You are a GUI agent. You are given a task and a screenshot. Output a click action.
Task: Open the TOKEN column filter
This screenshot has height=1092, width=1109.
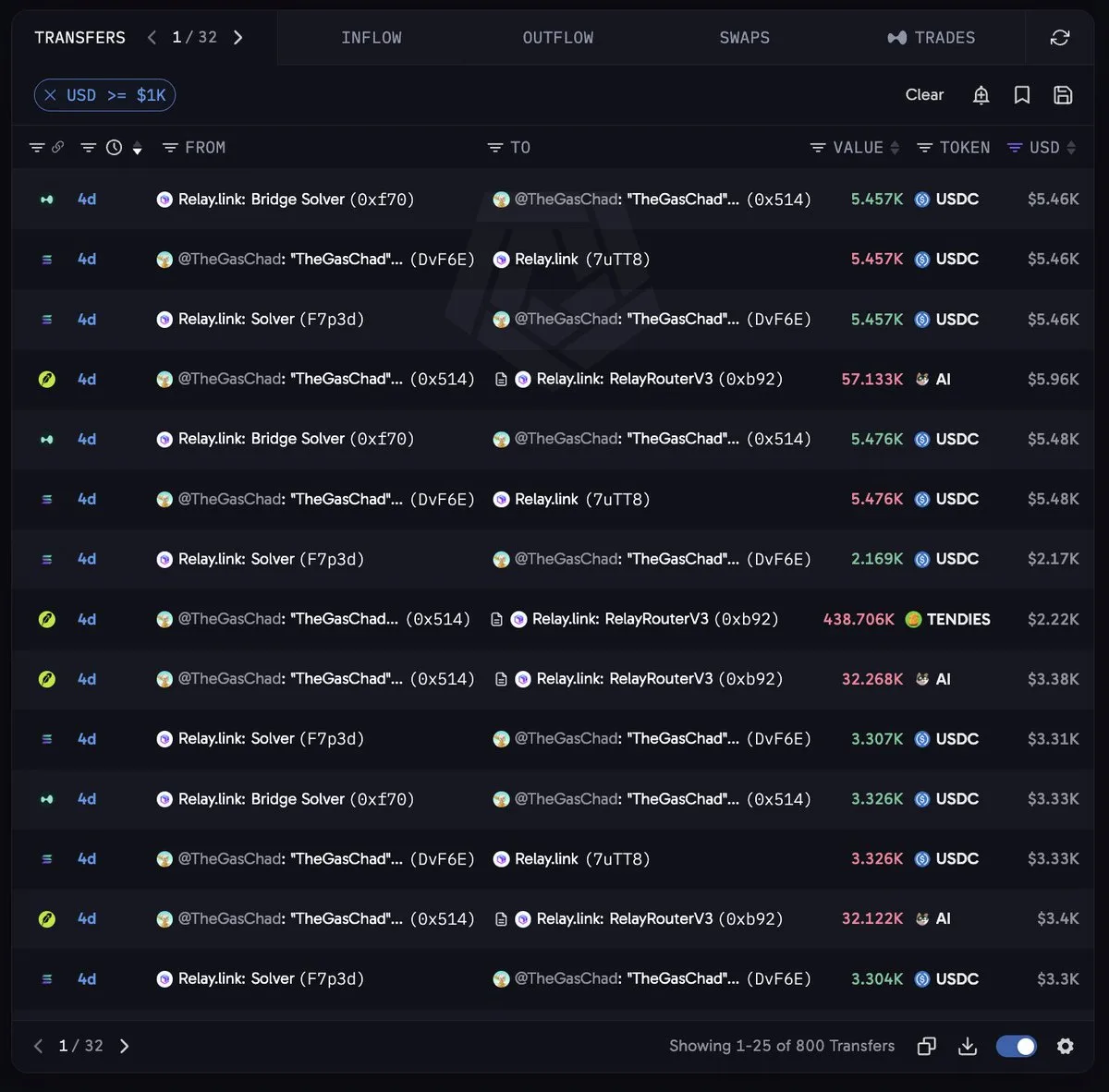(924, 148)
